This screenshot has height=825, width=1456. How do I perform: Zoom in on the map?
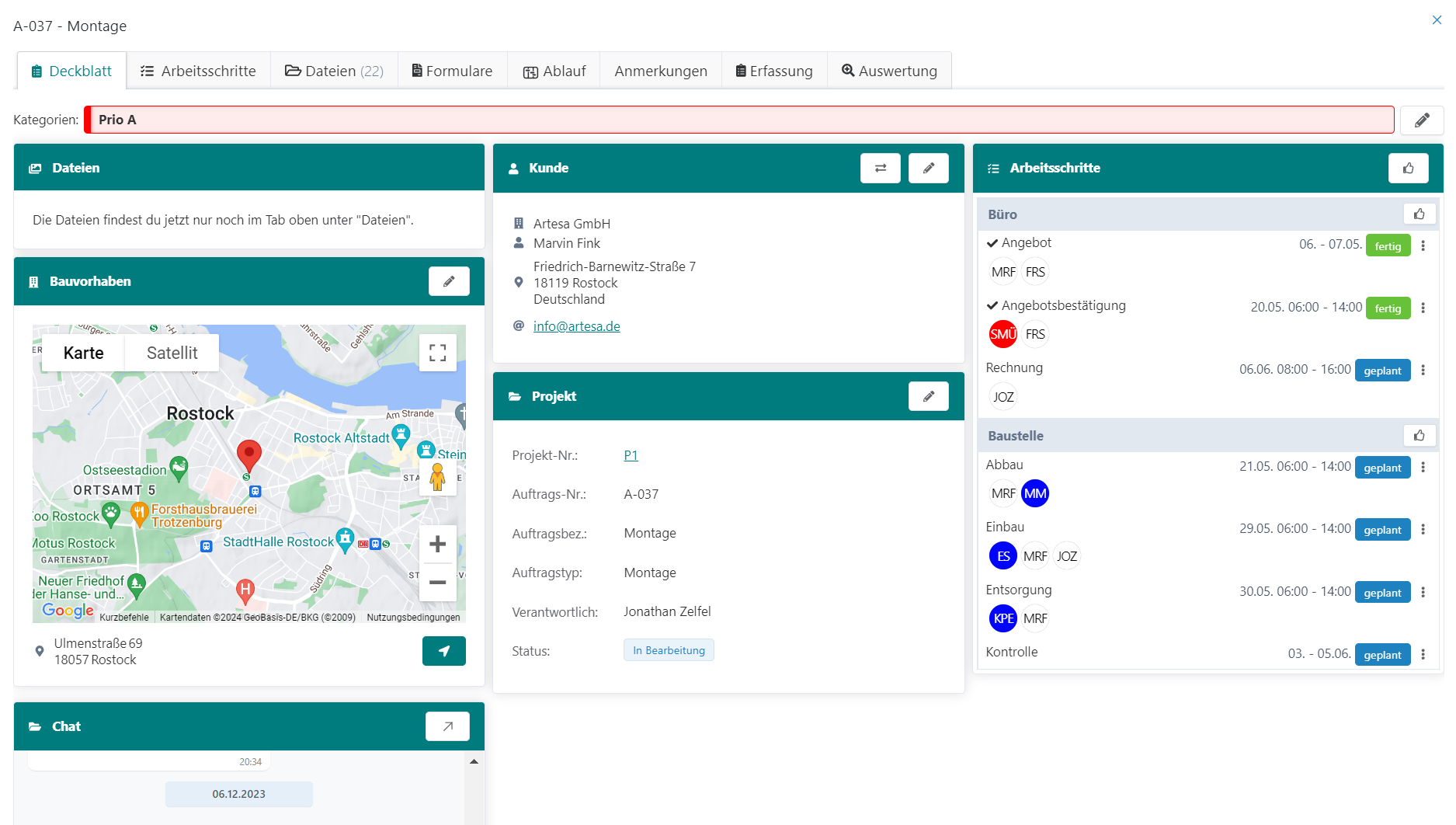click(x=437, y=544)
